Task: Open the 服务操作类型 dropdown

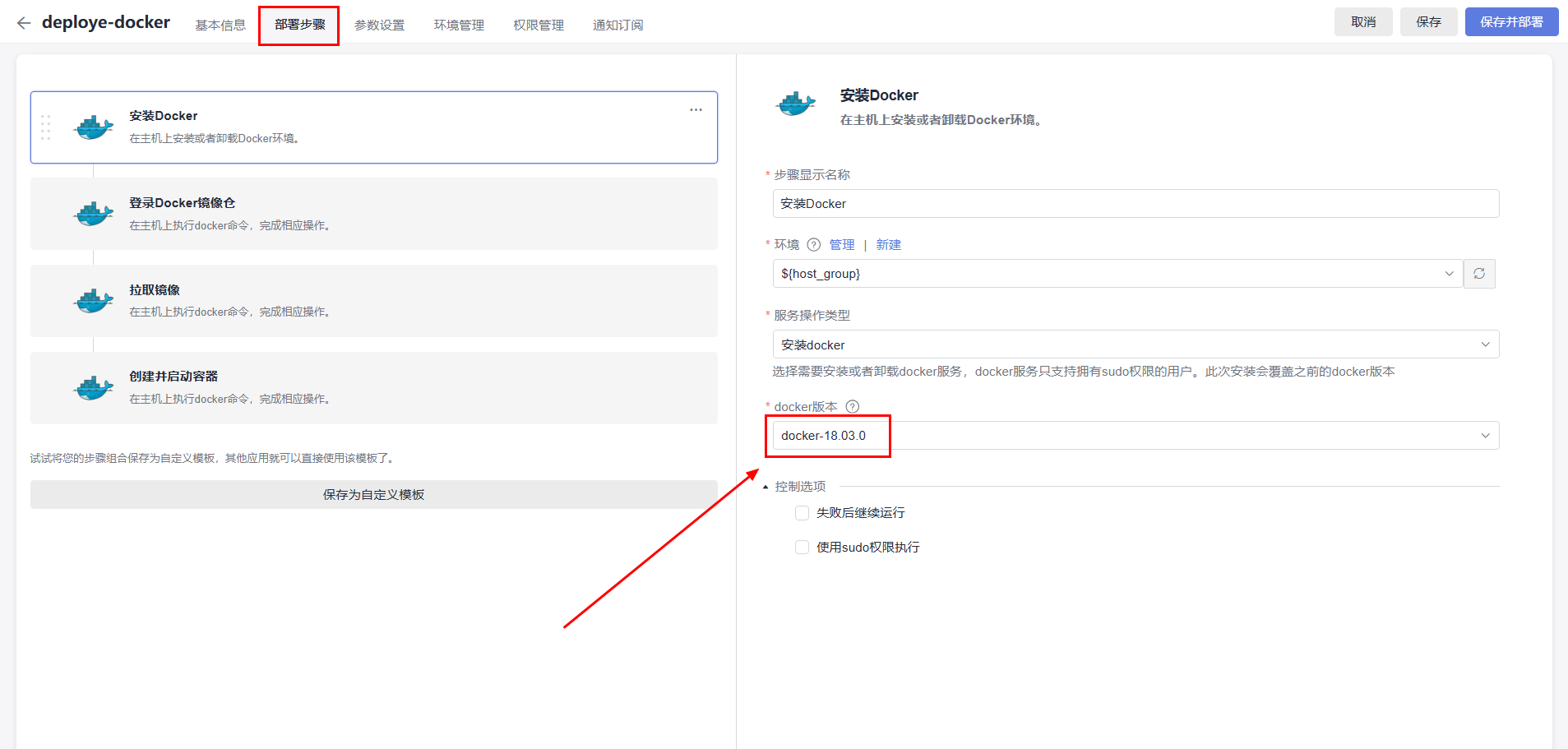Action: pyautogui.click(x=1136, y=344)
